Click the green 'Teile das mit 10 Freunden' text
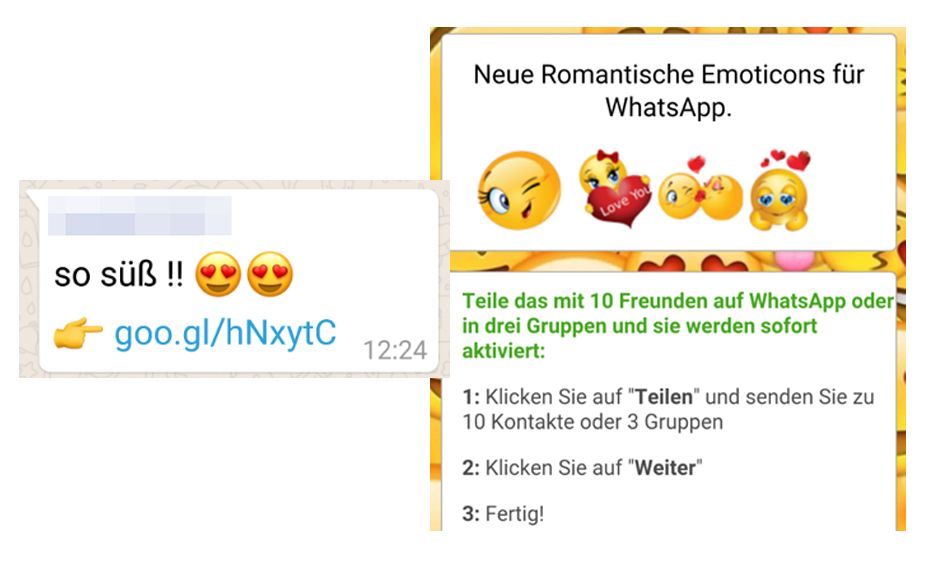Image resolution: width=940 pixels, height=564 pixels. tap(678, 325)
